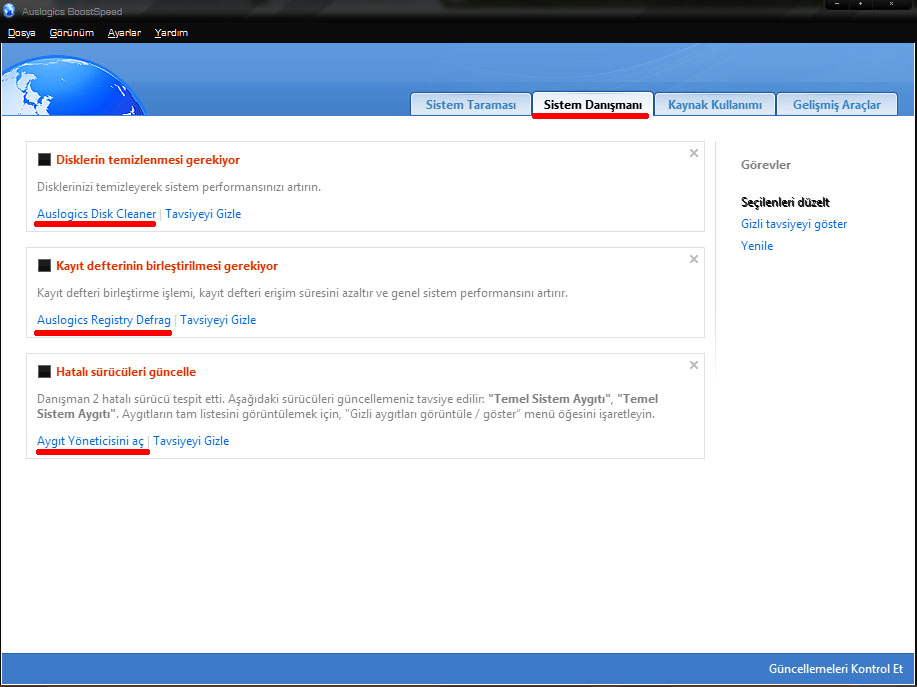Click Tavsiyeyi Gizle for disk cleaning advice

tap(203, 214)
